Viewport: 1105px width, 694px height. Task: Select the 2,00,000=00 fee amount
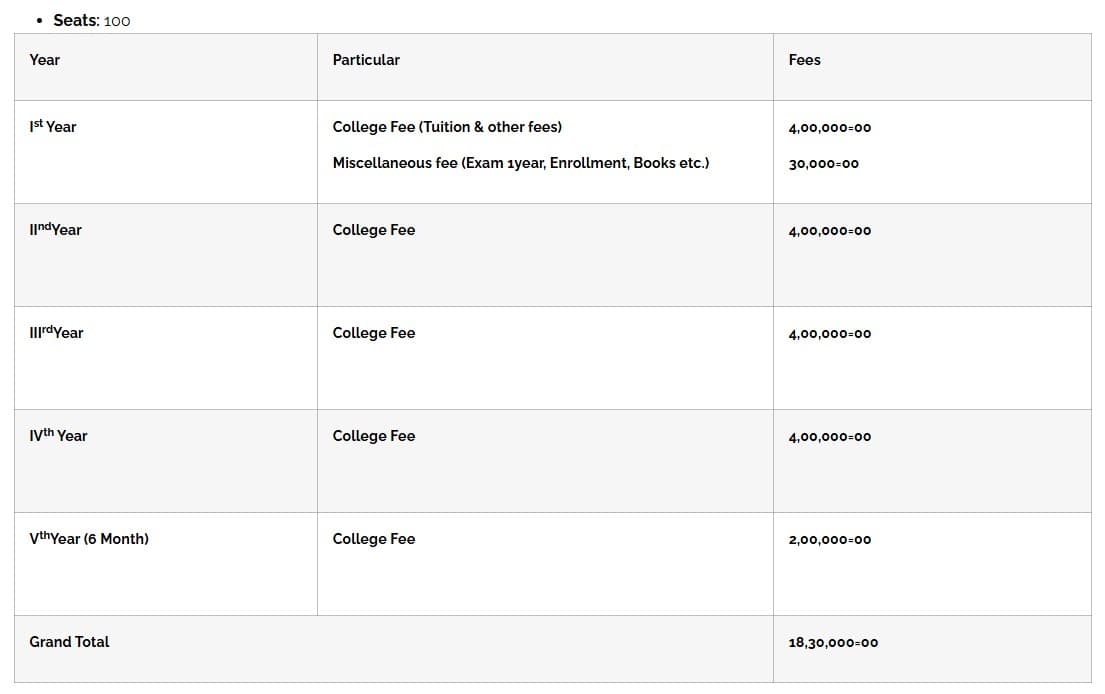point(829,540)
